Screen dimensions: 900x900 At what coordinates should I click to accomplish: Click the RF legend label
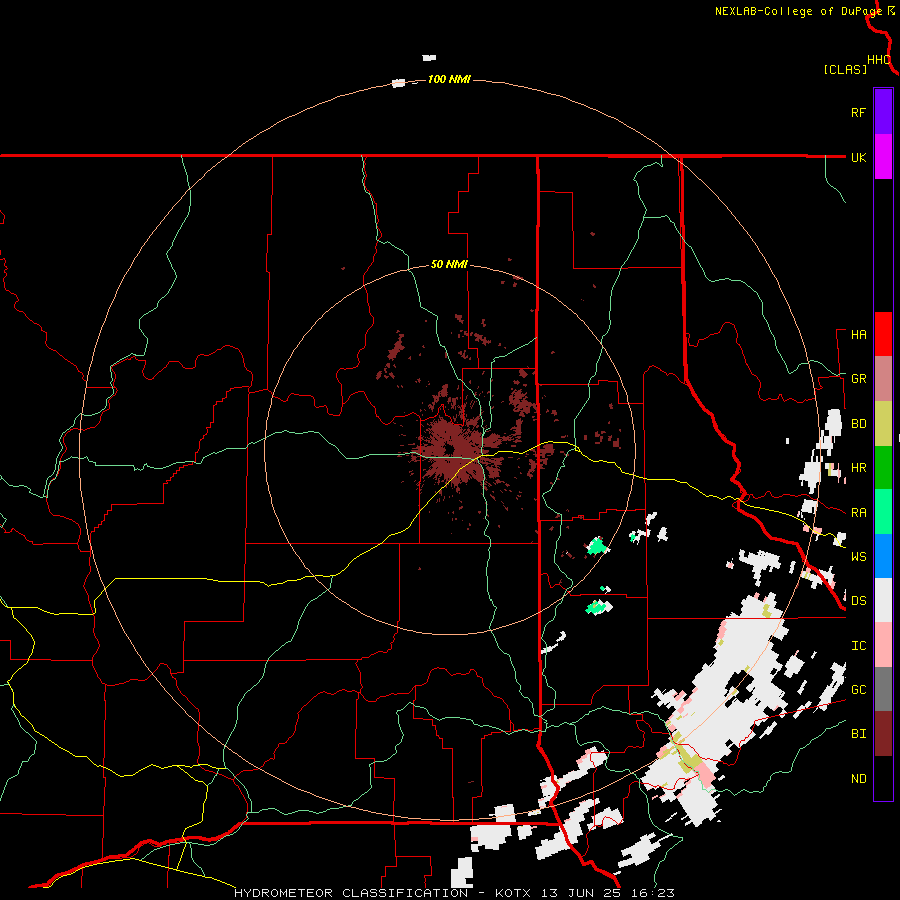point(858,112)
